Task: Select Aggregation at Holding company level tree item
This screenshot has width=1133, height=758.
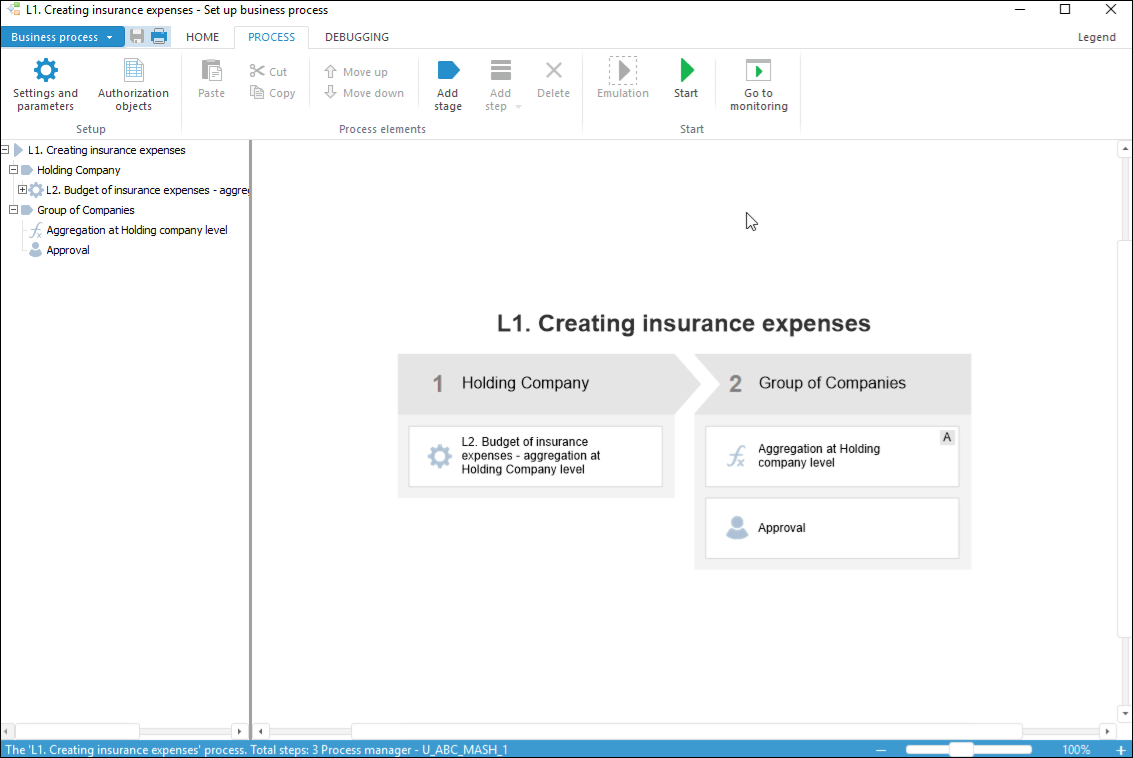Action: pyautogui.click(x=136, y=230)
